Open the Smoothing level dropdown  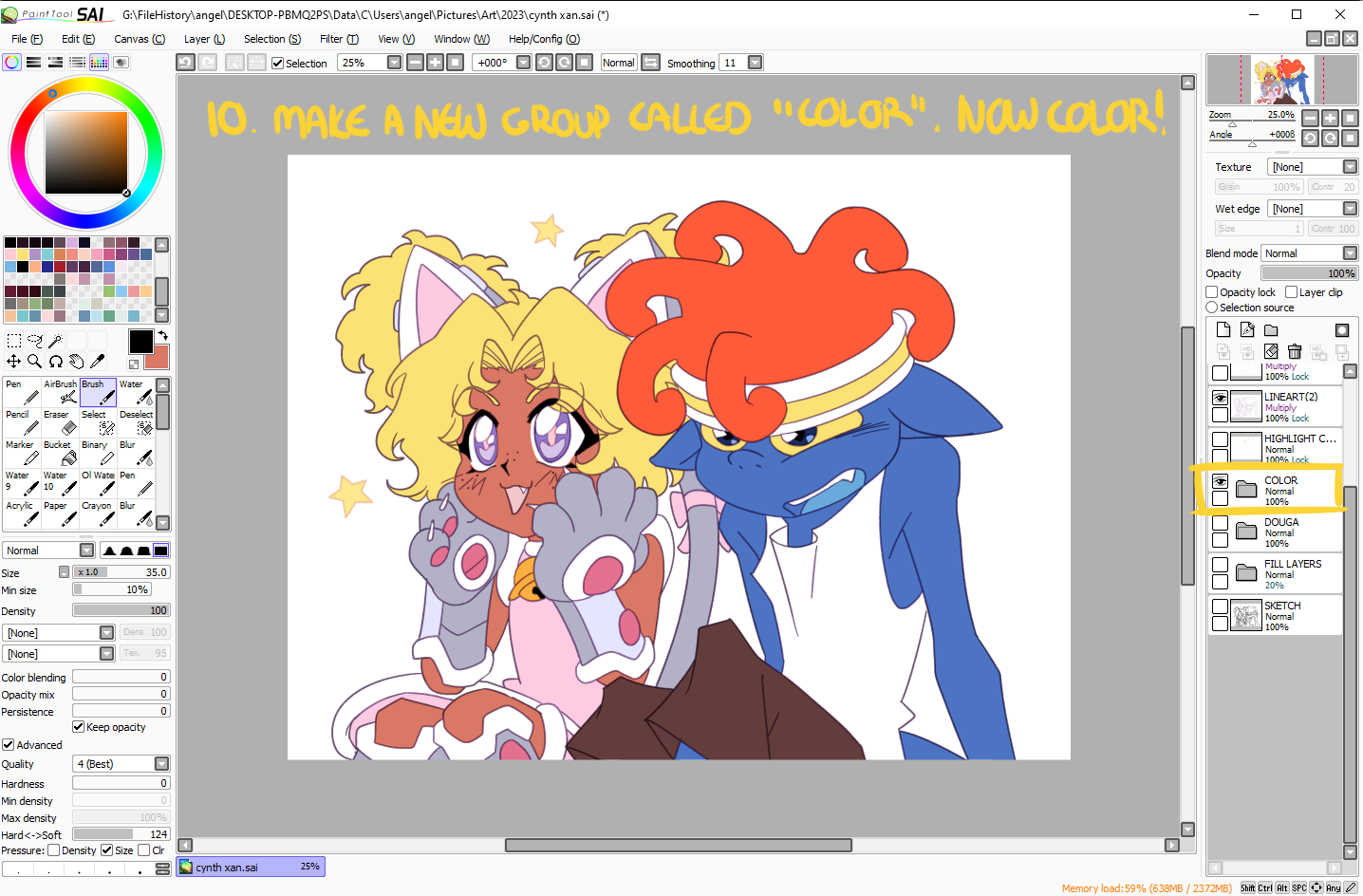click(x=755, y=63)
